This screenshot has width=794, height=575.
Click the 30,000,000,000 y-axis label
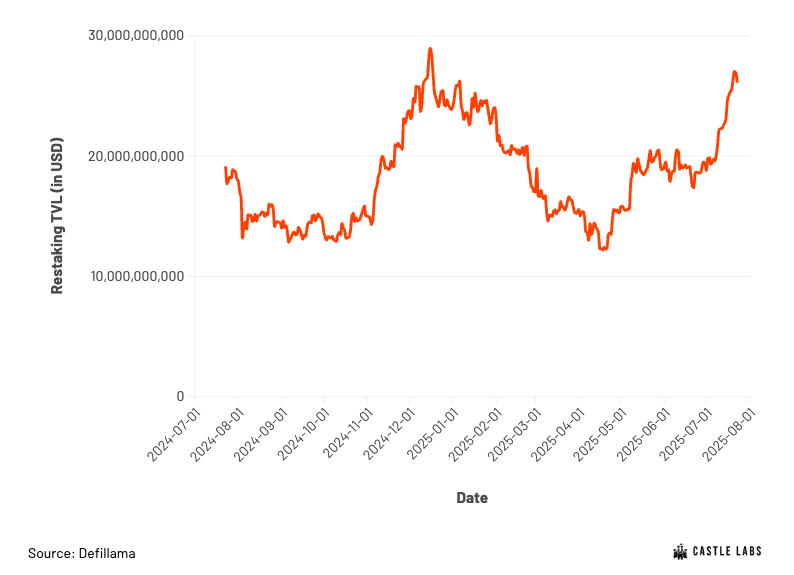pos(136,35)
